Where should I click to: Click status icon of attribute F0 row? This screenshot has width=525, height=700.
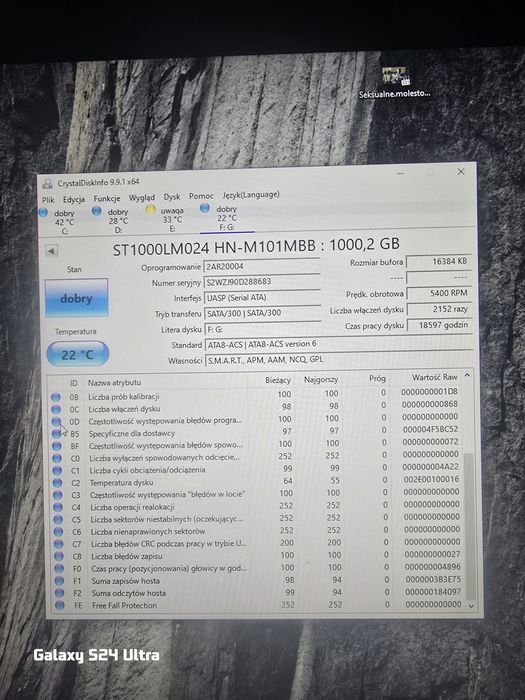pyautogui.click(x=59, y=569)
